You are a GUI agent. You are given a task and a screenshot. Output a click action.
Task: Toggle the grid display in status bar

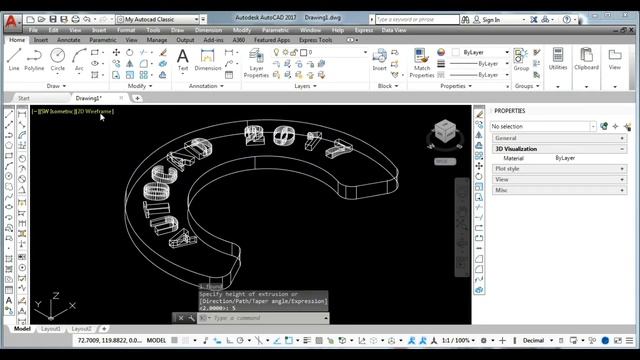pos(174,340)
